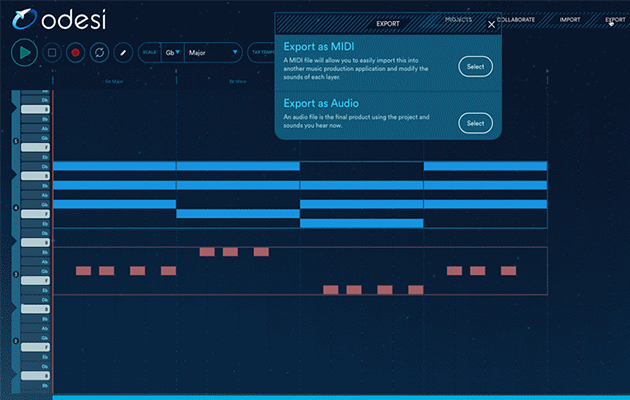Viewport: 630px width, 400px height.
Task: Select the pencil draw tool
Action: coord(123,51)
